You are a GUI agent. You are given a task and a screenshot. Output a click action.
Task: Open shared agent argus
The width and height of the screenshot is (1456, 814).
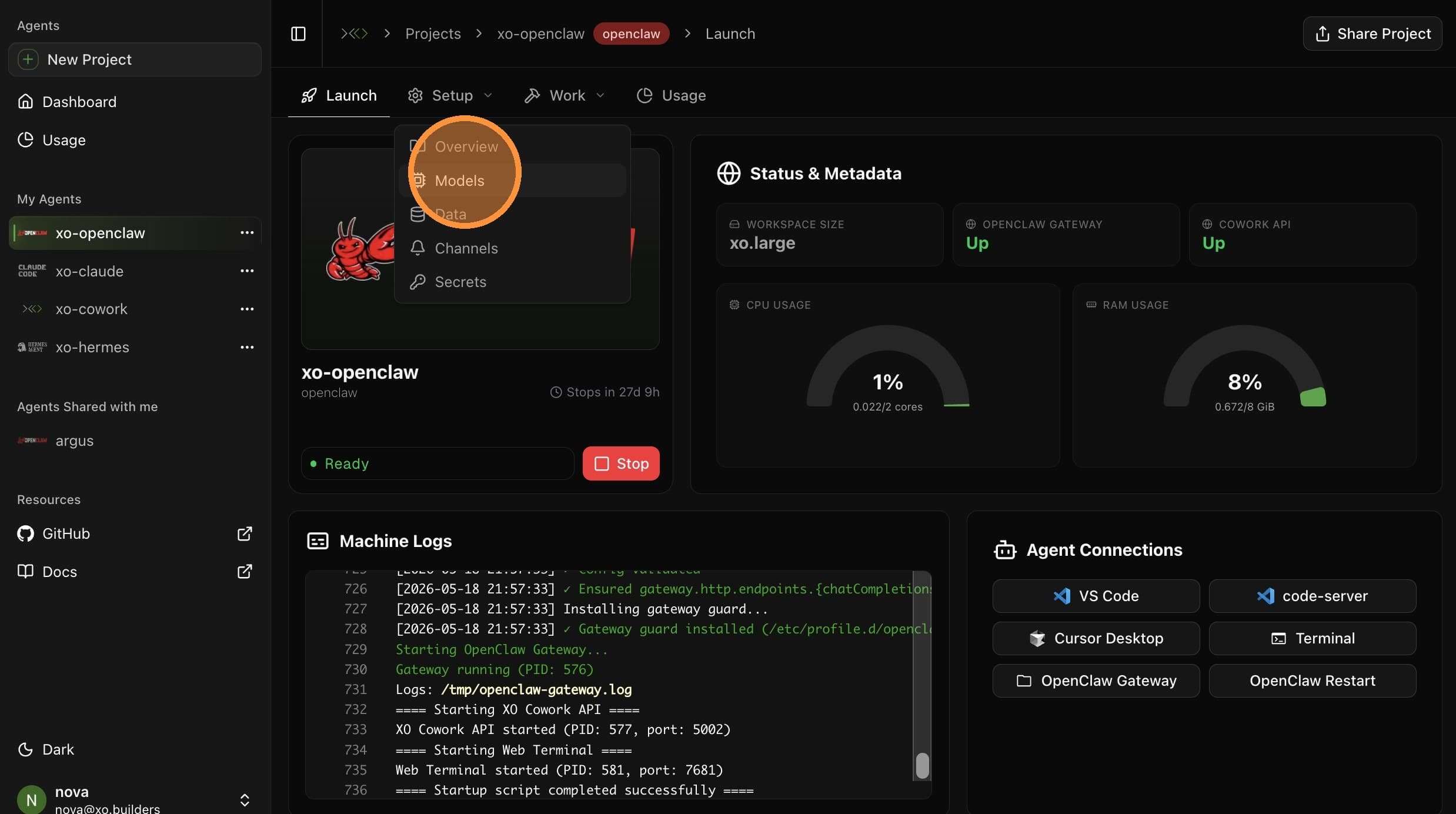tap(135, 441)
